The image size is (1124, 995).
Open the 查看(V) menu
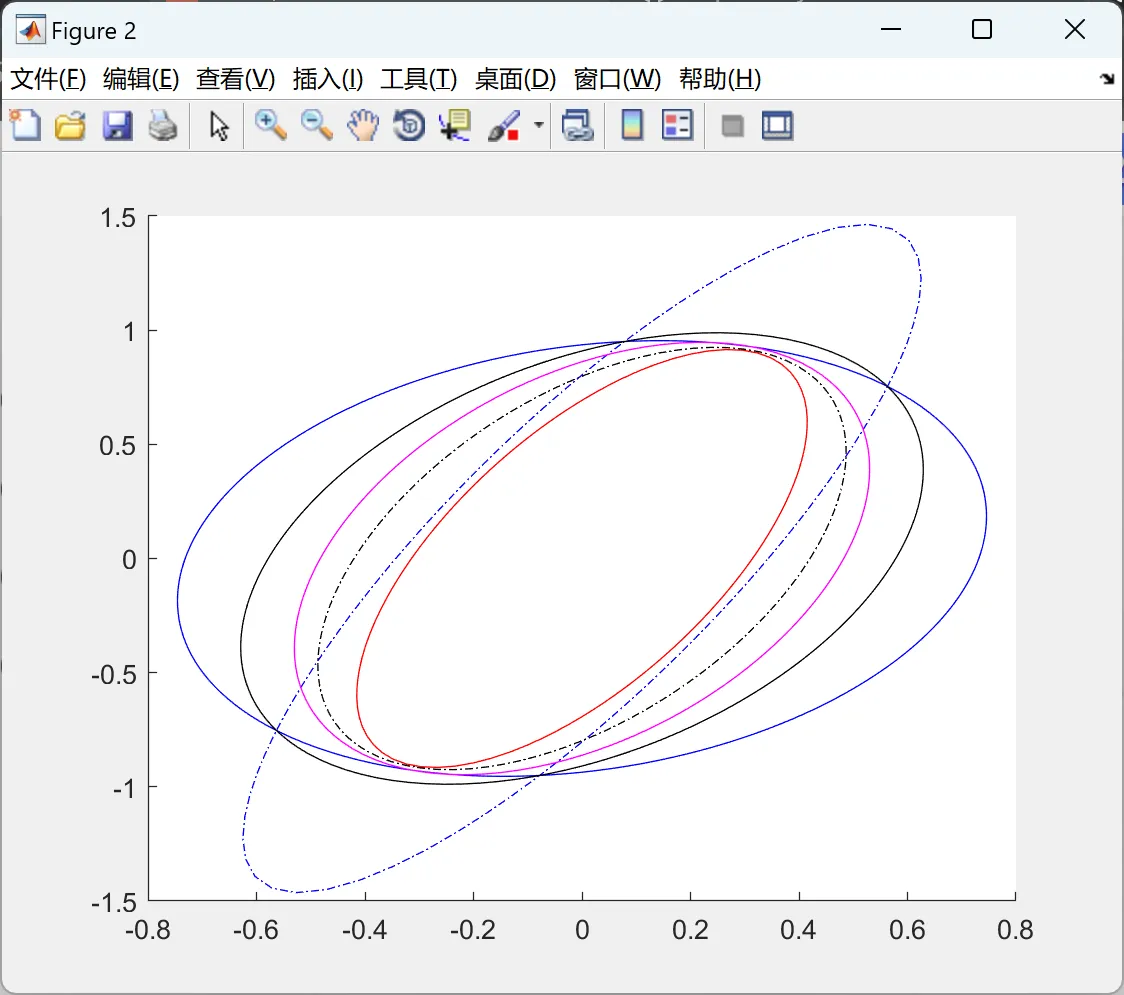click(x=235, y=79)
